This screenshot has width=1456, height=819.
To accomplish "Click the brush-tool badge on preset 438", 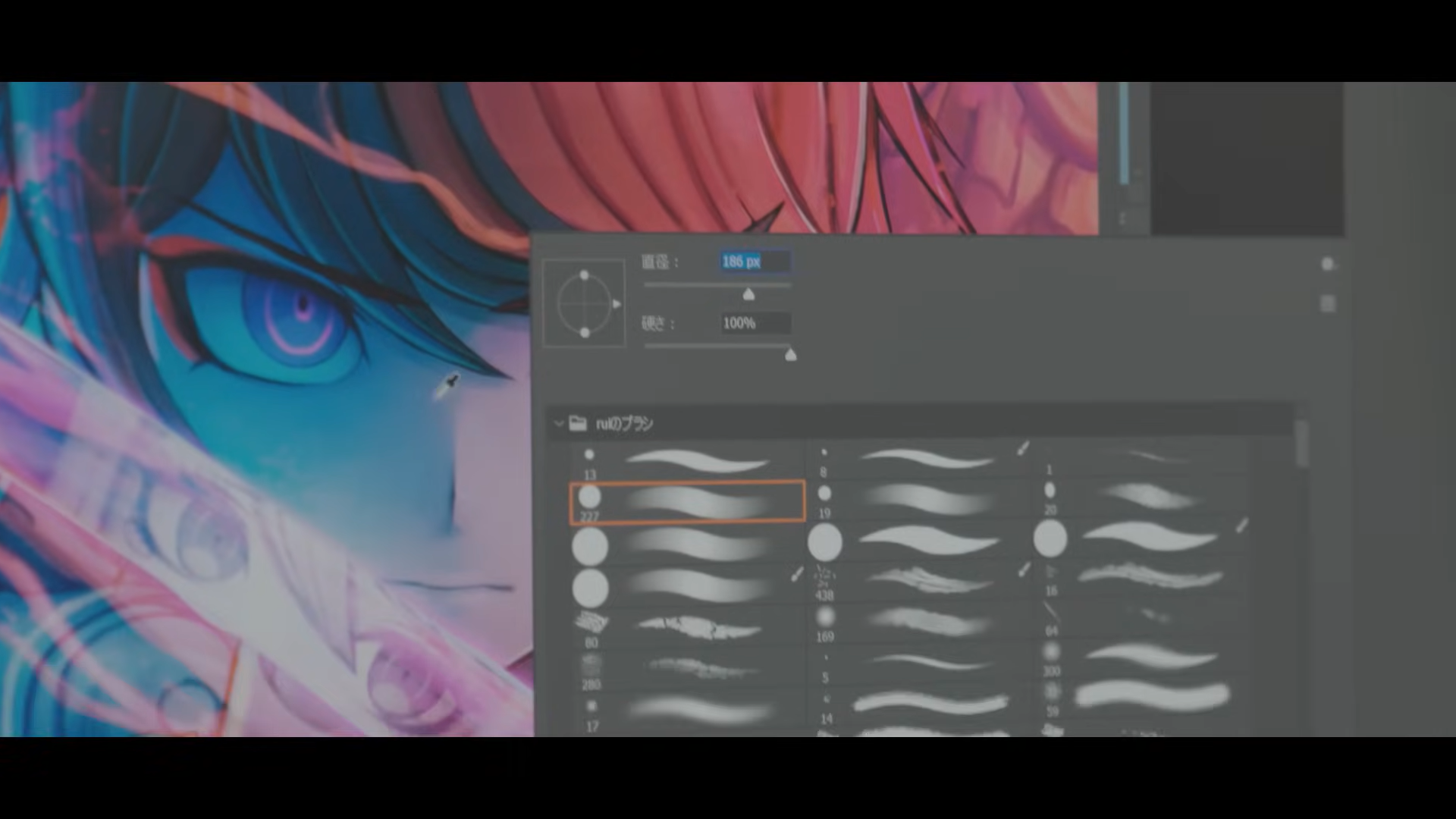I will click(x=1024, y=570).
